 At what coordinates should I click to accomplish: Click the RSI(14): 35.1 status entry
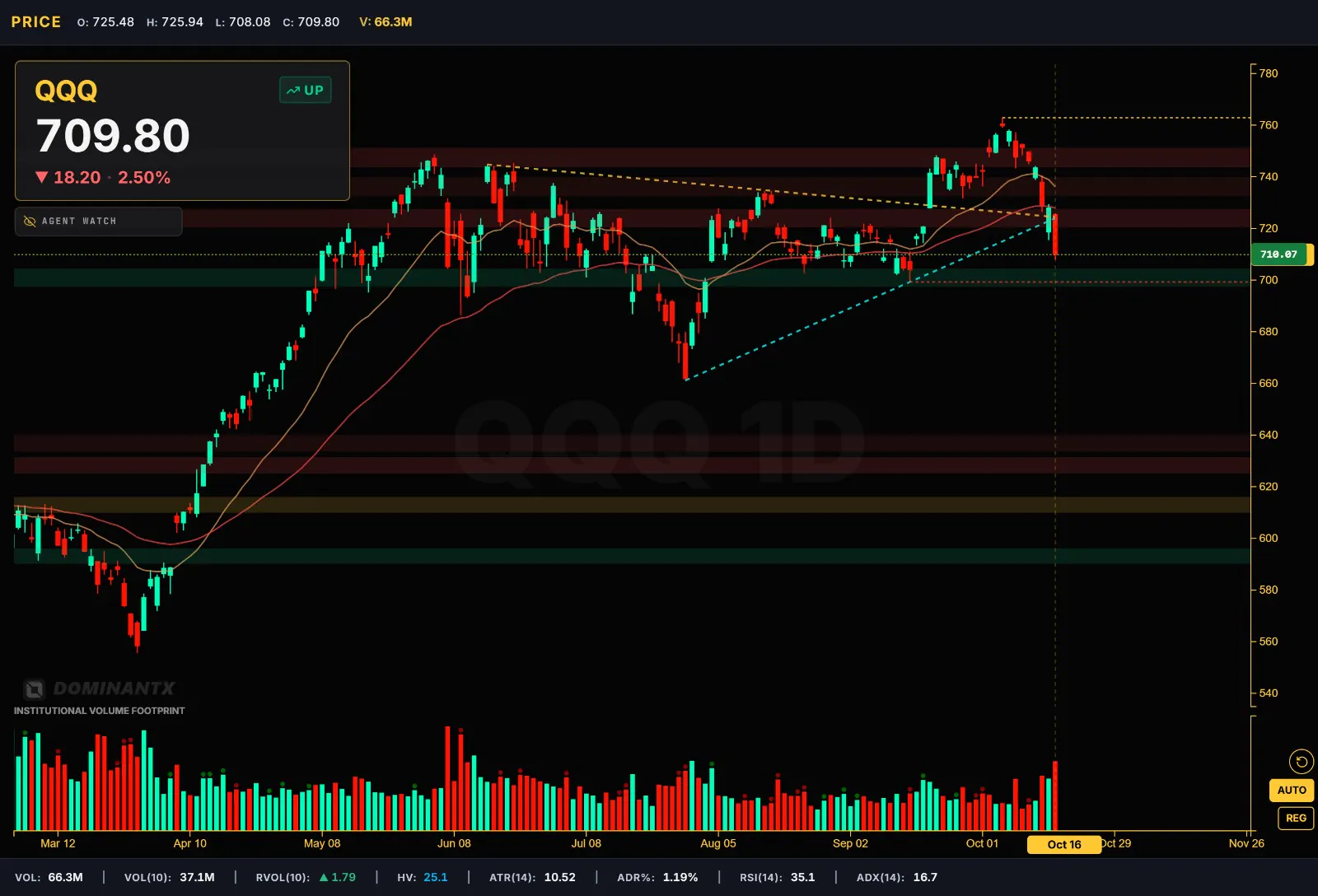(777, 877)
